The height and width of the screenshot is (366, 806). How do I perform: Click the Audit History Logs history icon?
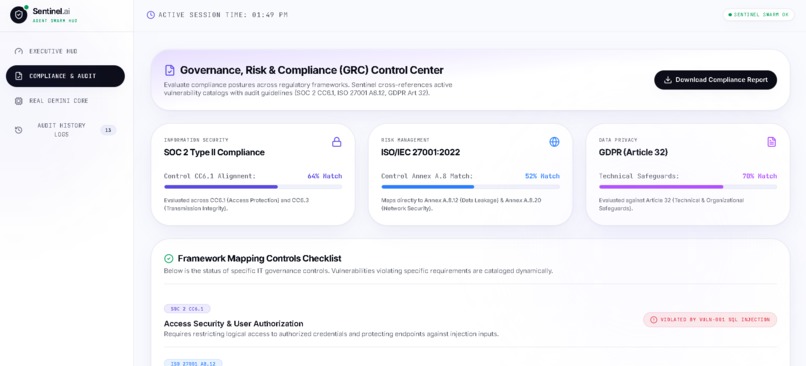(x=19, y=130)
